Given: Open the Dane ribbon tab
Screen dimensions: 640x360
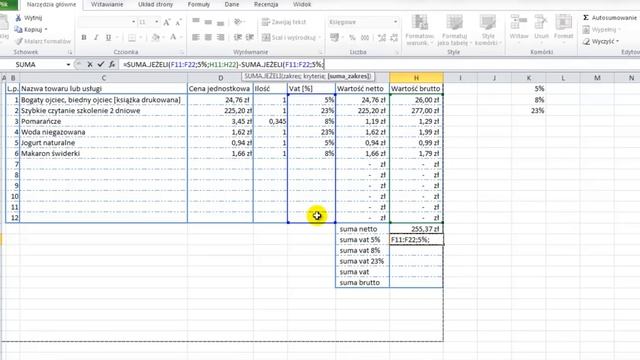Looking at the screenshot, I should (232, 4).
